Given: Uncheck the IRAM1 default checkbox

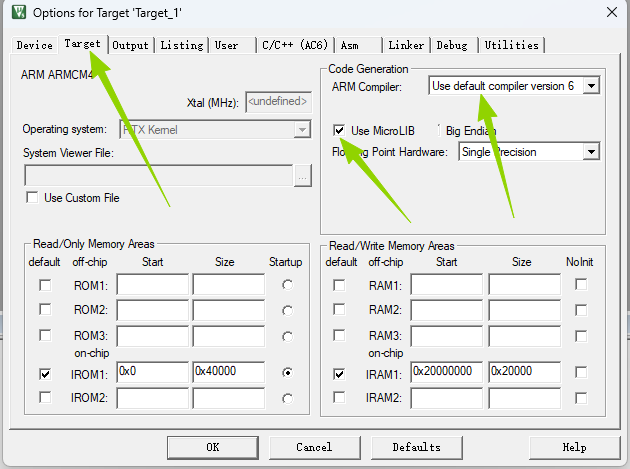Looking at the screenshot, I should 339,374.
